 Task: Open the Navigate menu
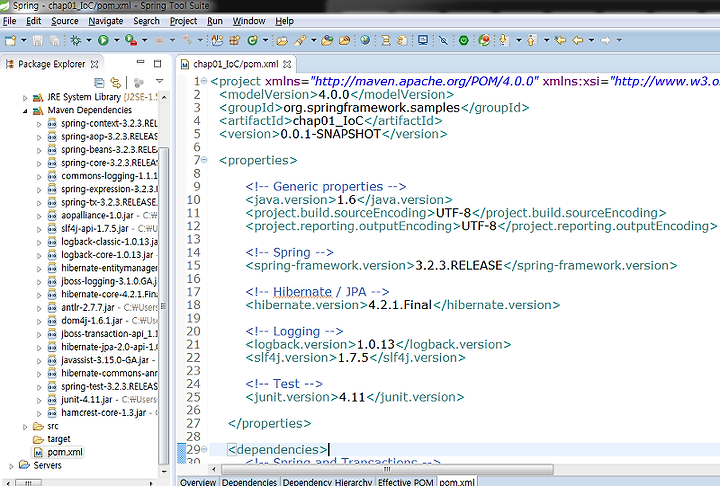[x=106, y=21]
